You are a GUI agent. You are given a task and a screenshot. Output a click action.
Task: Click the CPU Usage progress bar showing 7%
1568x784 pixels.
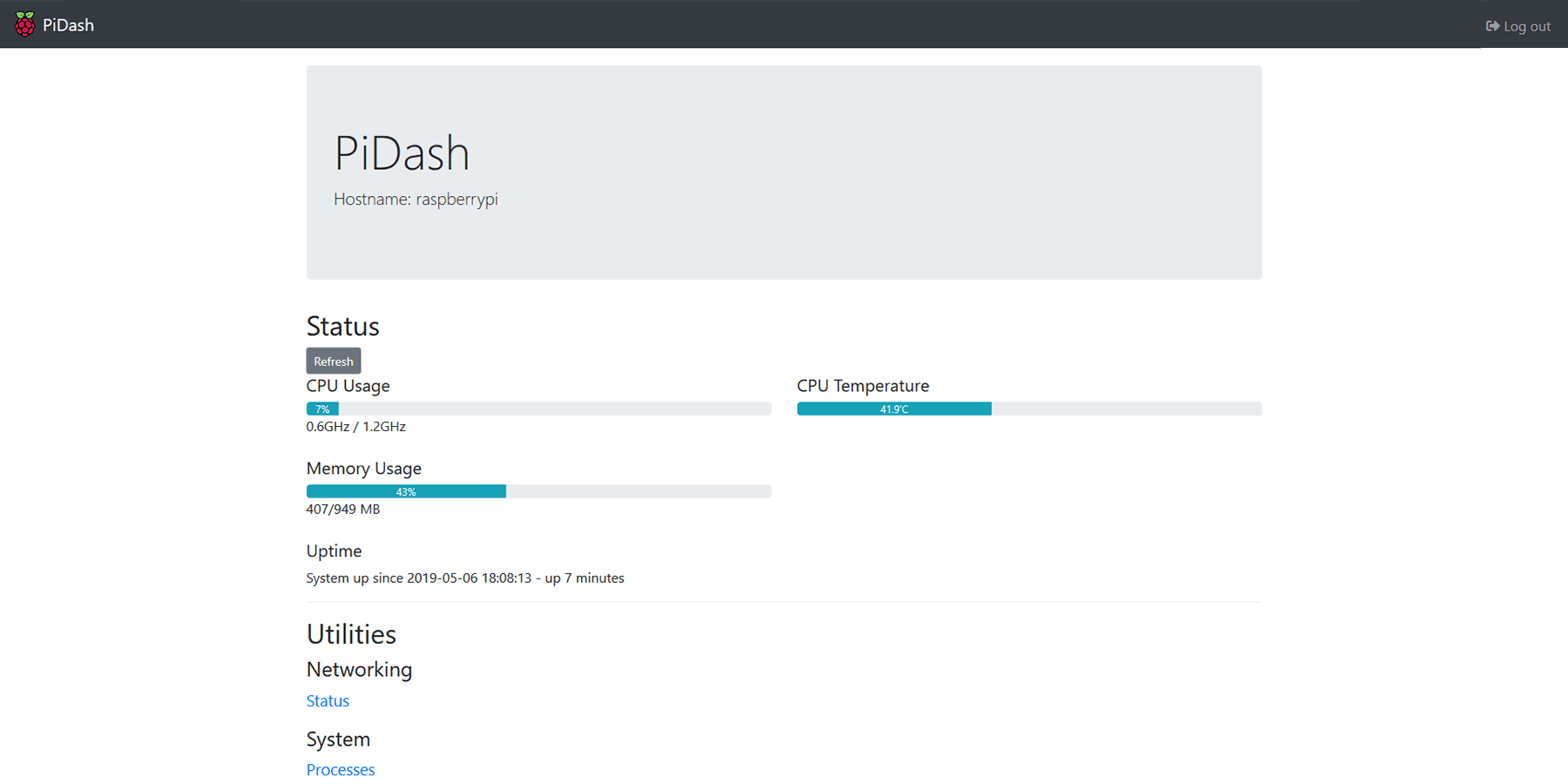(x=537, y=409)
